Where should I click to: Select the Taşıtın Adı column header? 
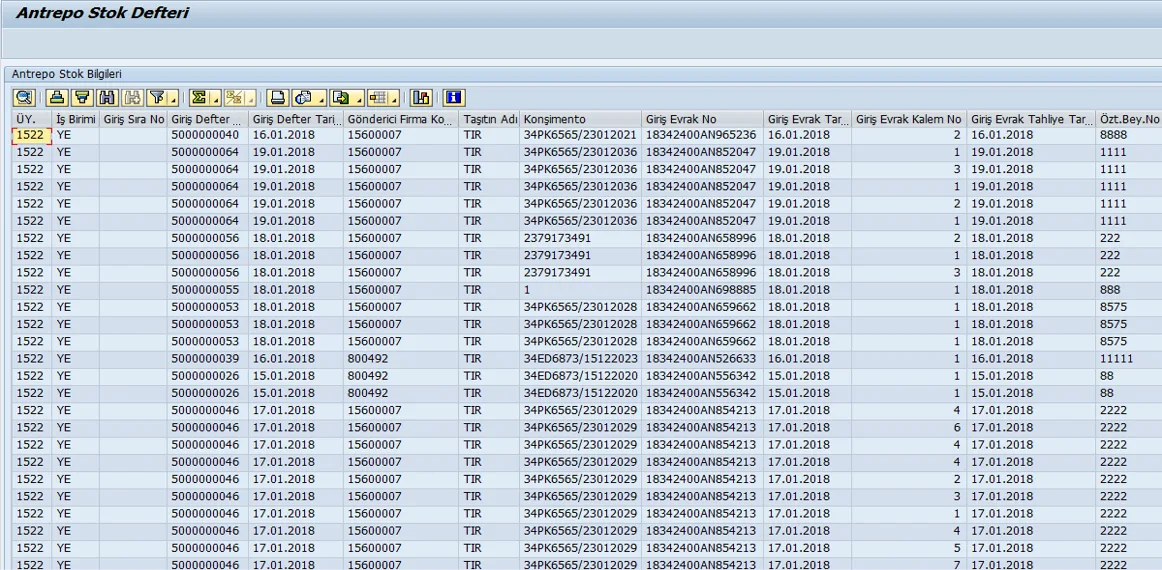tap(489, 119)
